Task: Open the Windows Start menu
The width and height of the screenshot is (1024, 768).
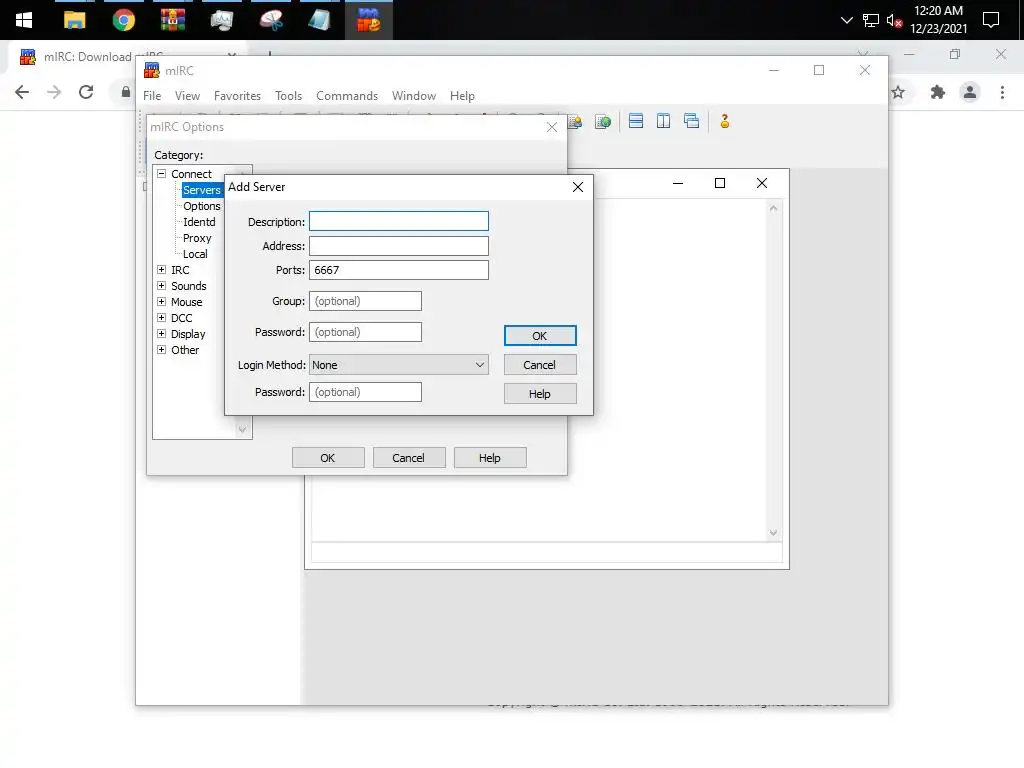Action: pos(24,20)
